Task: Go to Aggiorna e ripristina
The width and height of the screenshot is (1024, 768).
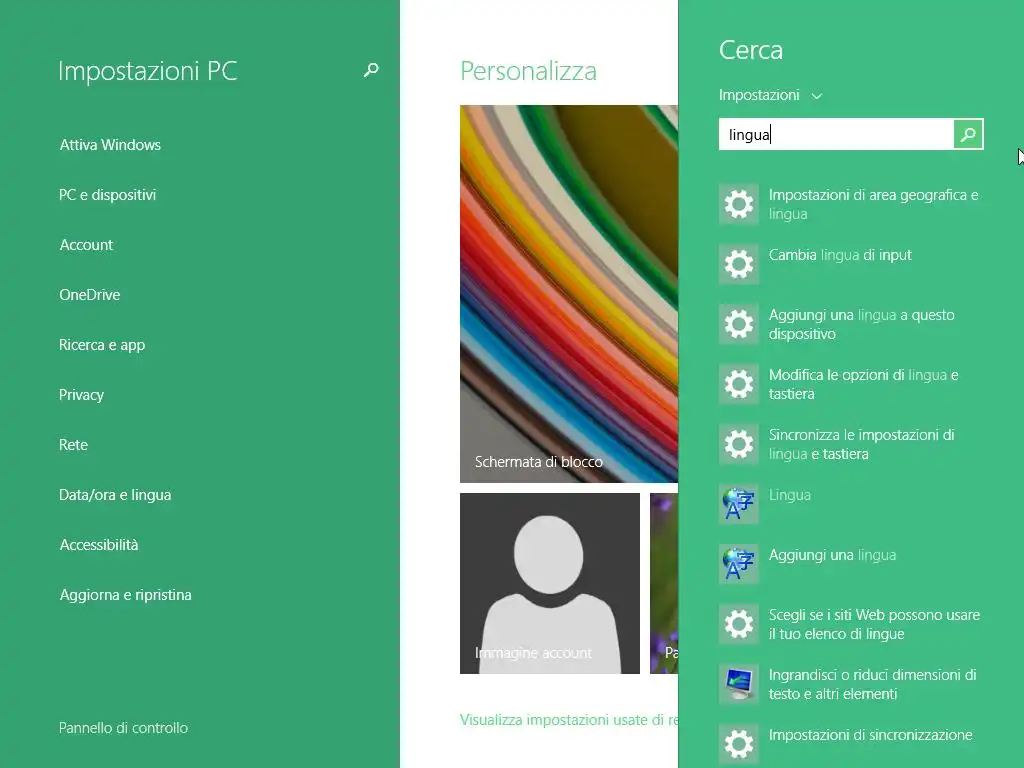Action: 125,595
